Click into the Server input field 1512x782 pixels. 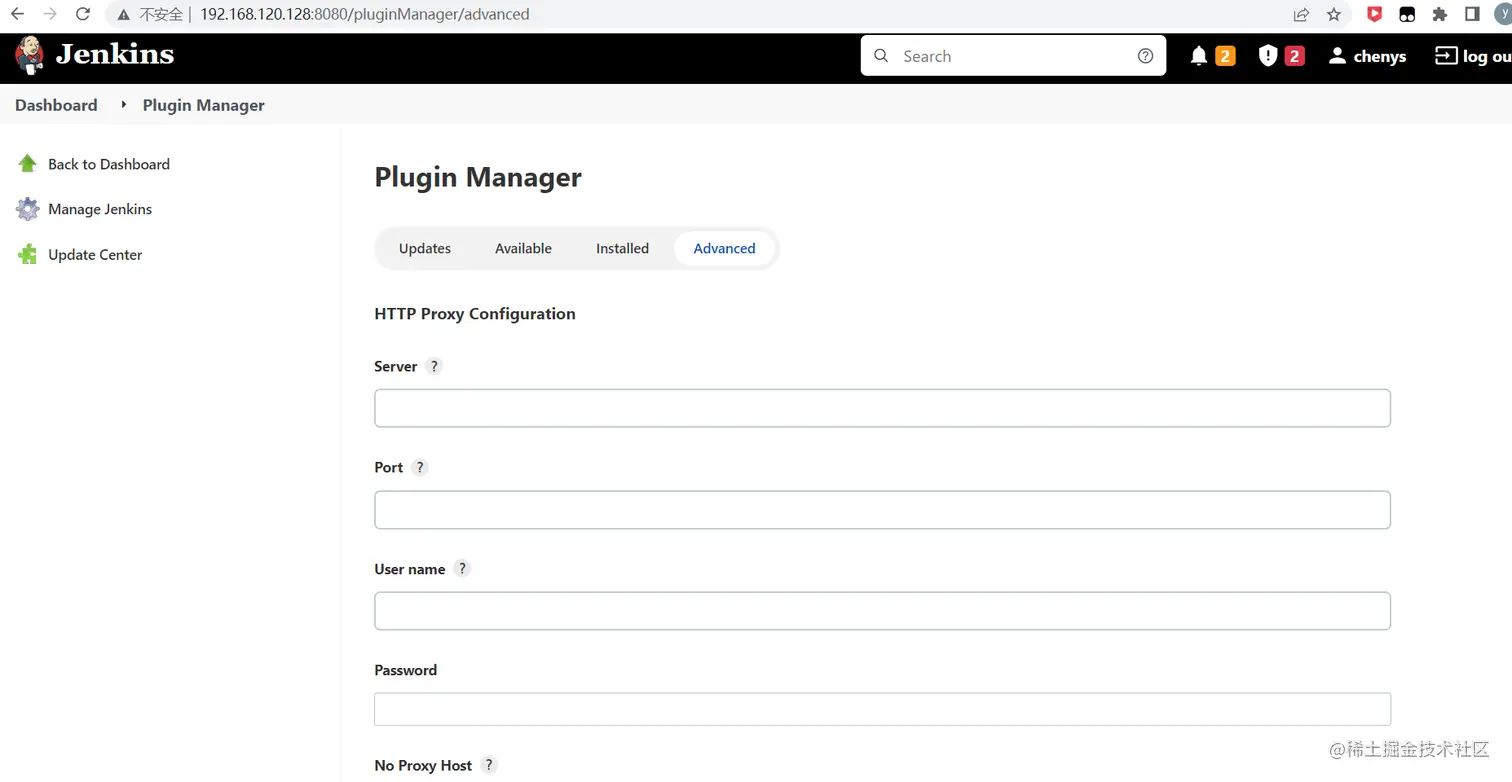click(x=882, y=408)
